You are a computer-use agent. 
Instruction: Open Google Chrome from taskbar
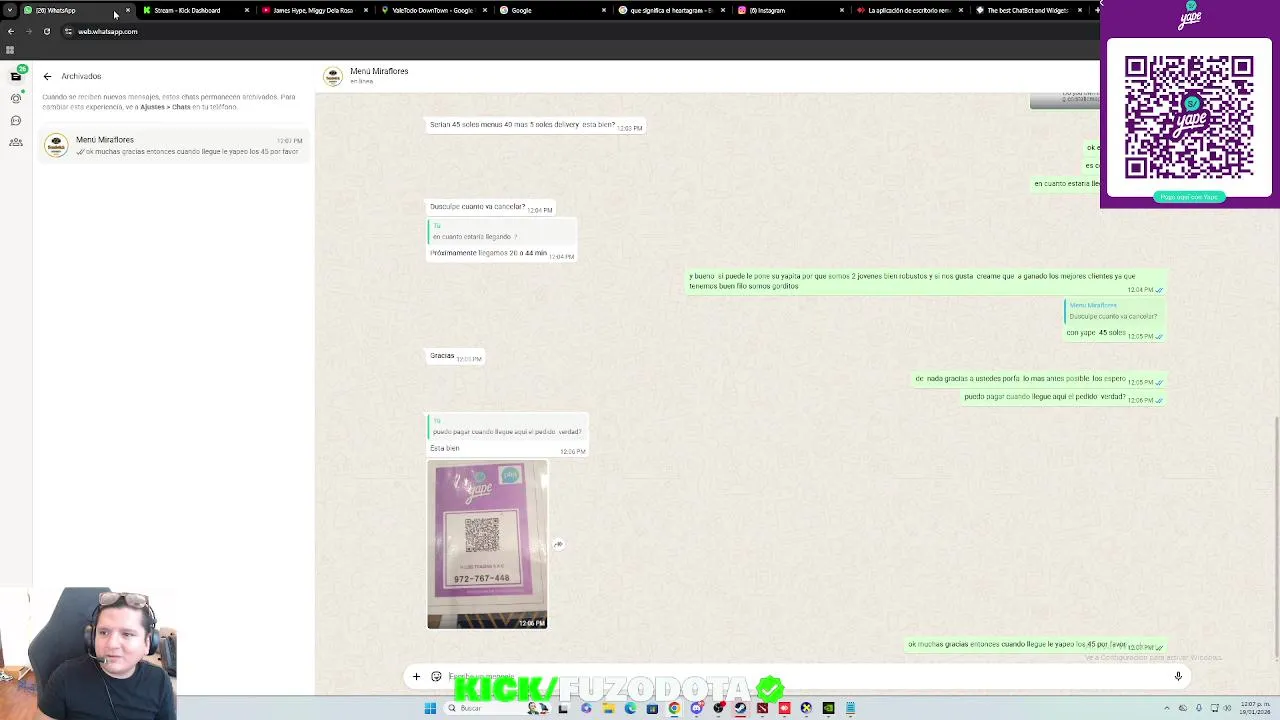pos(674,708)
